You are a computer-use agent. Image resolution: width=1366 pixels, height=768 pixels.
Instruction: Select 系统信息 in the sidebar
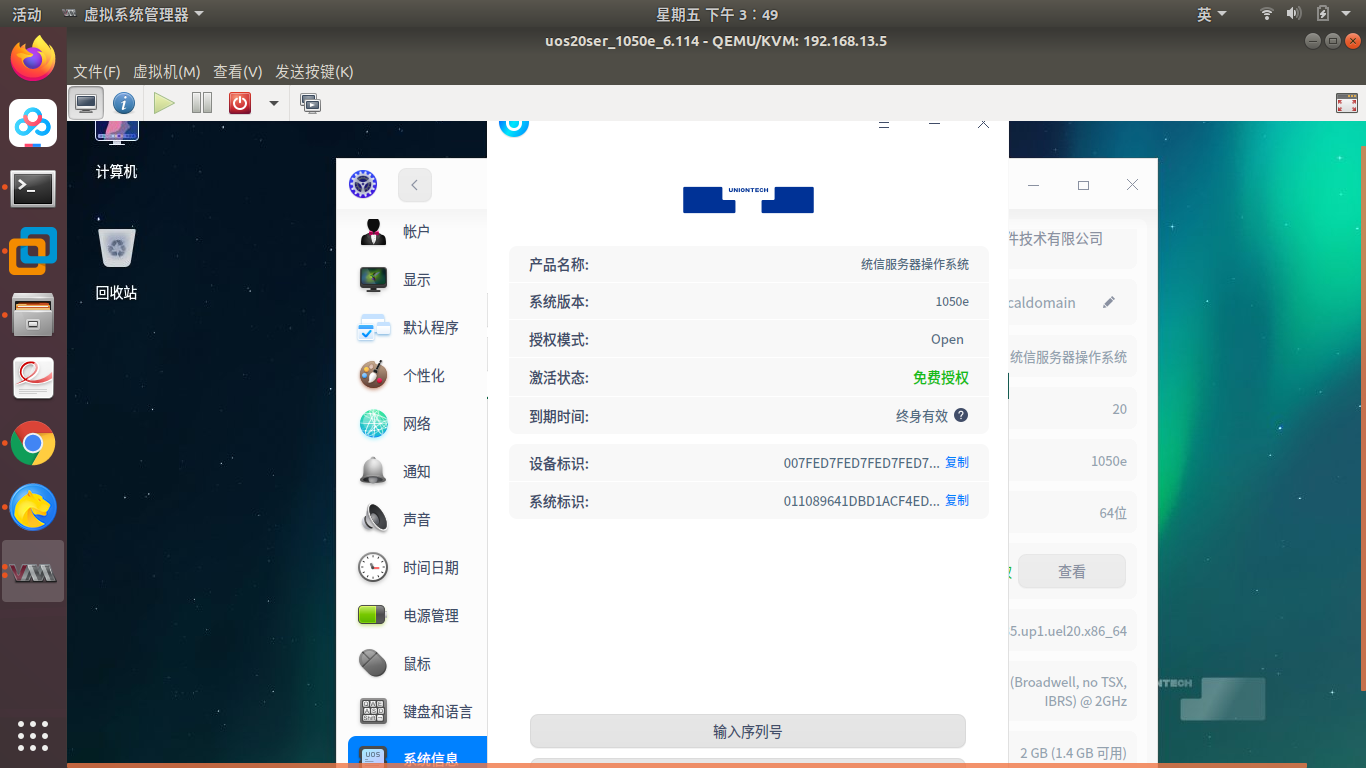pyautogui.click(x=417, y=753)
